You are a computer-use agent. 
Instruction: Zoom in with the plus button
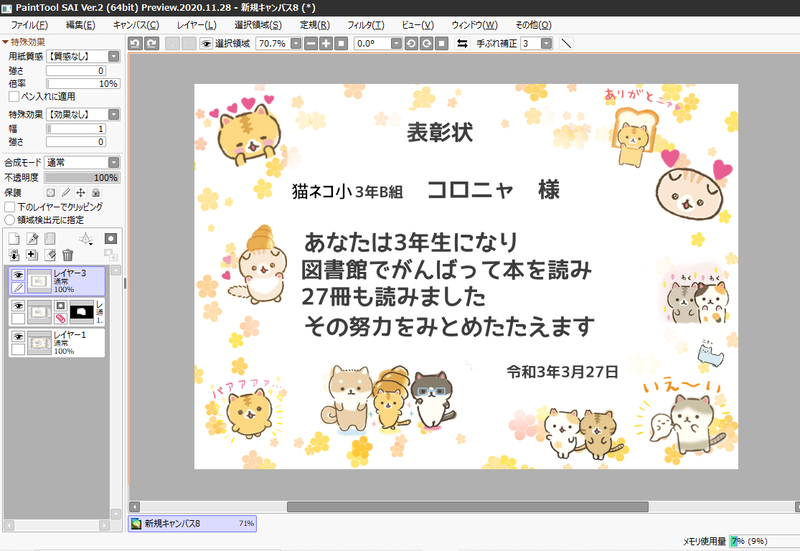pos(326,43)
